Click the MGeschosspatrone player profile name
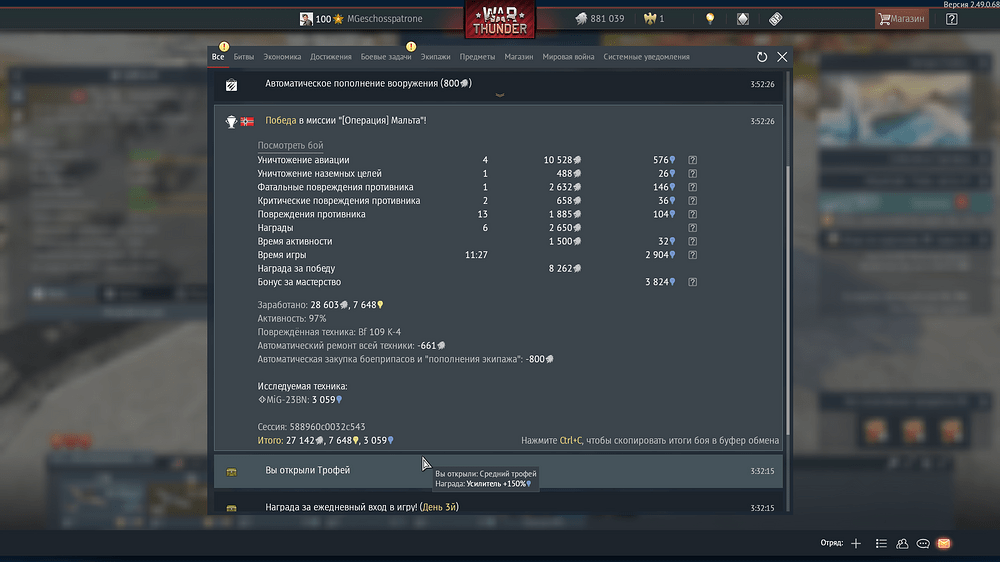Image resolution: width=1000 pixels, height=562 pixels. (x=385, y=18)
